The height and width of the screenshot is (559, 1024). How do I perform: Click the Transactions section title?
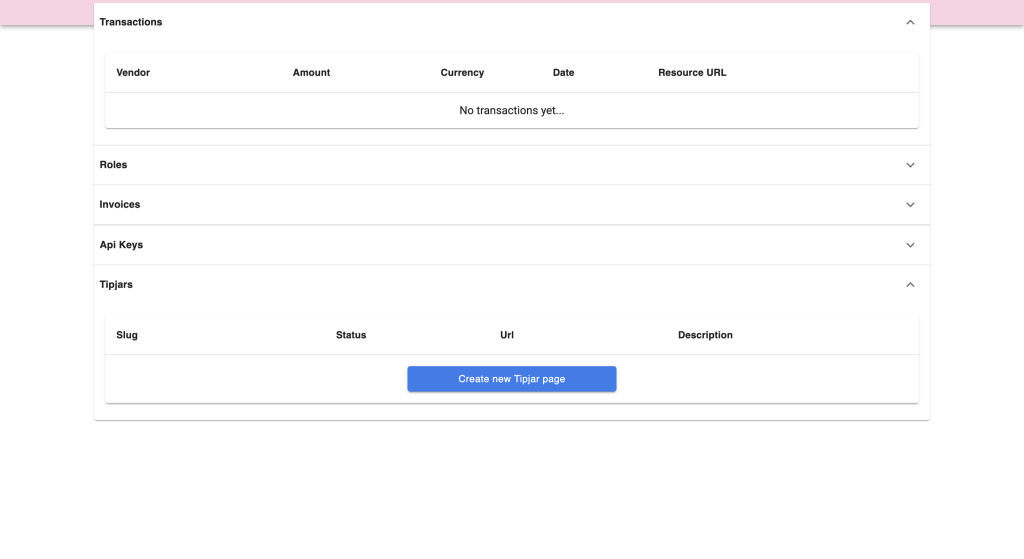point(131,22)
